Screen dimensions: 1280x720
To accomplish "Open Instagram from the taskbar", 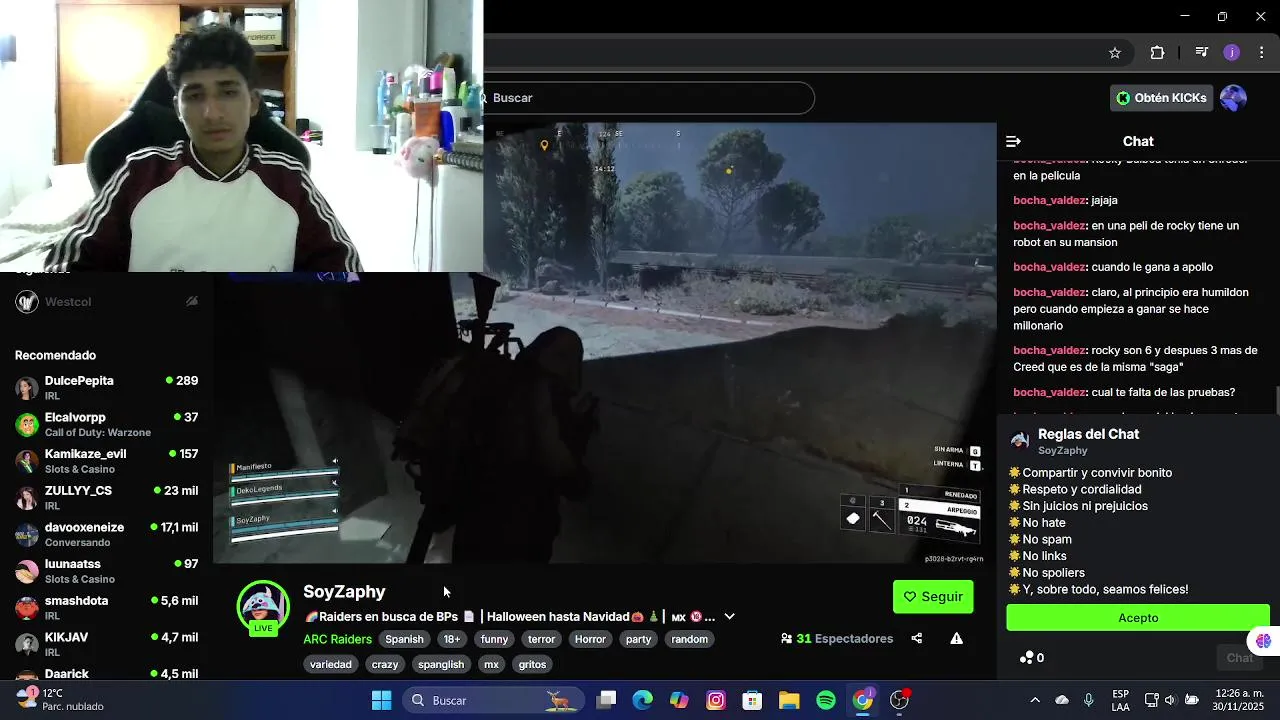I will click(x=716, y=700).
